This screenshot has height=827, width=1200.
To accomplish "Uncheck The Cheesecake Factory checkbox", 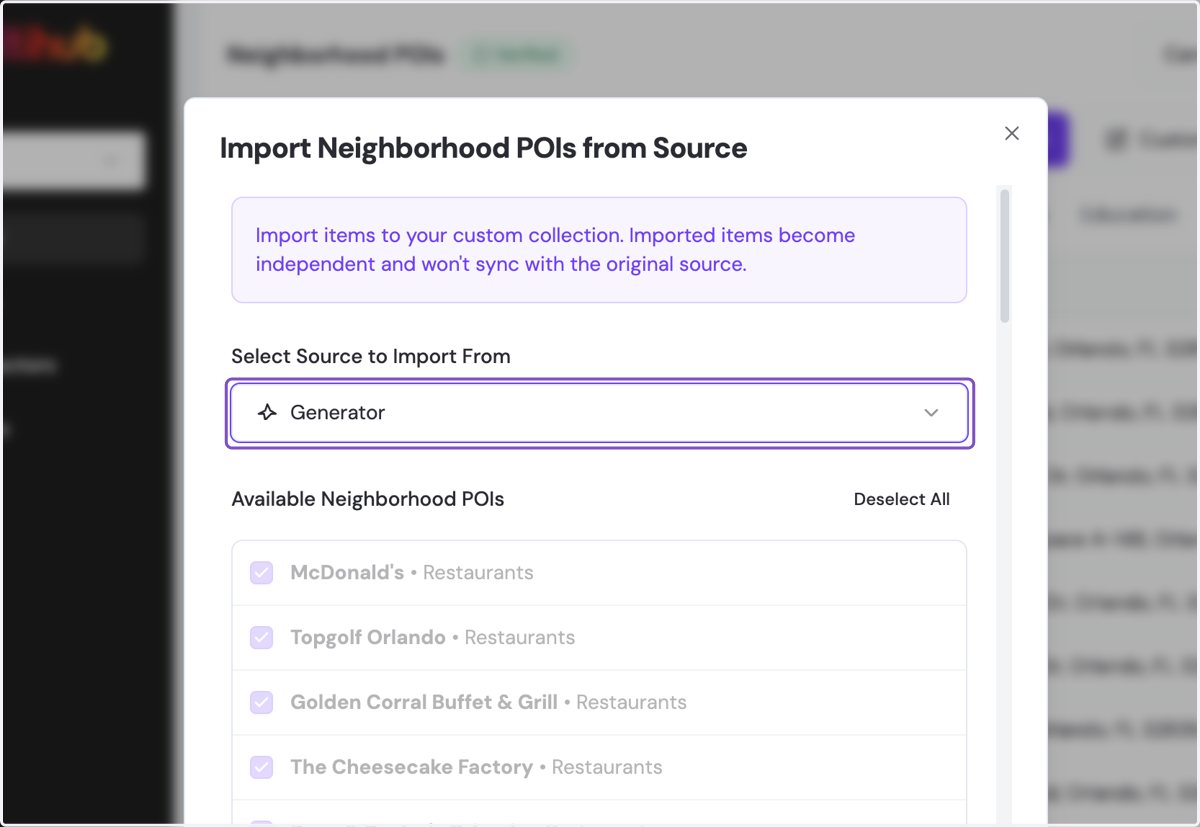I will click(261, 768).
